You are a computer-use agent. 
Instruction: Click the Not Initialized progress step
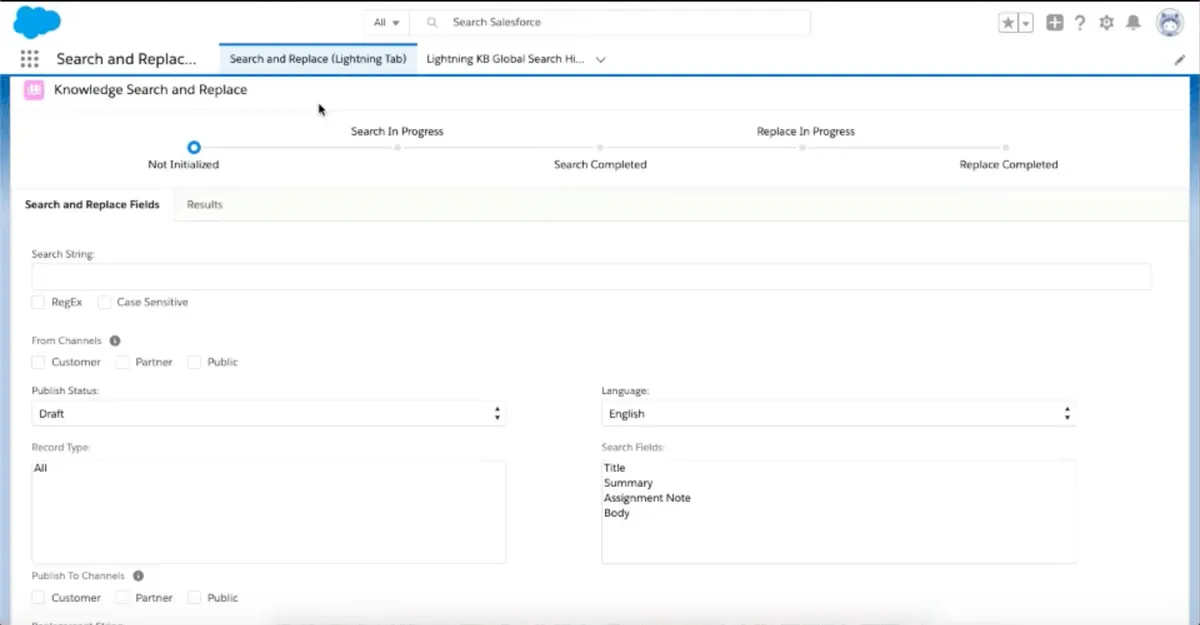point(194,147)
